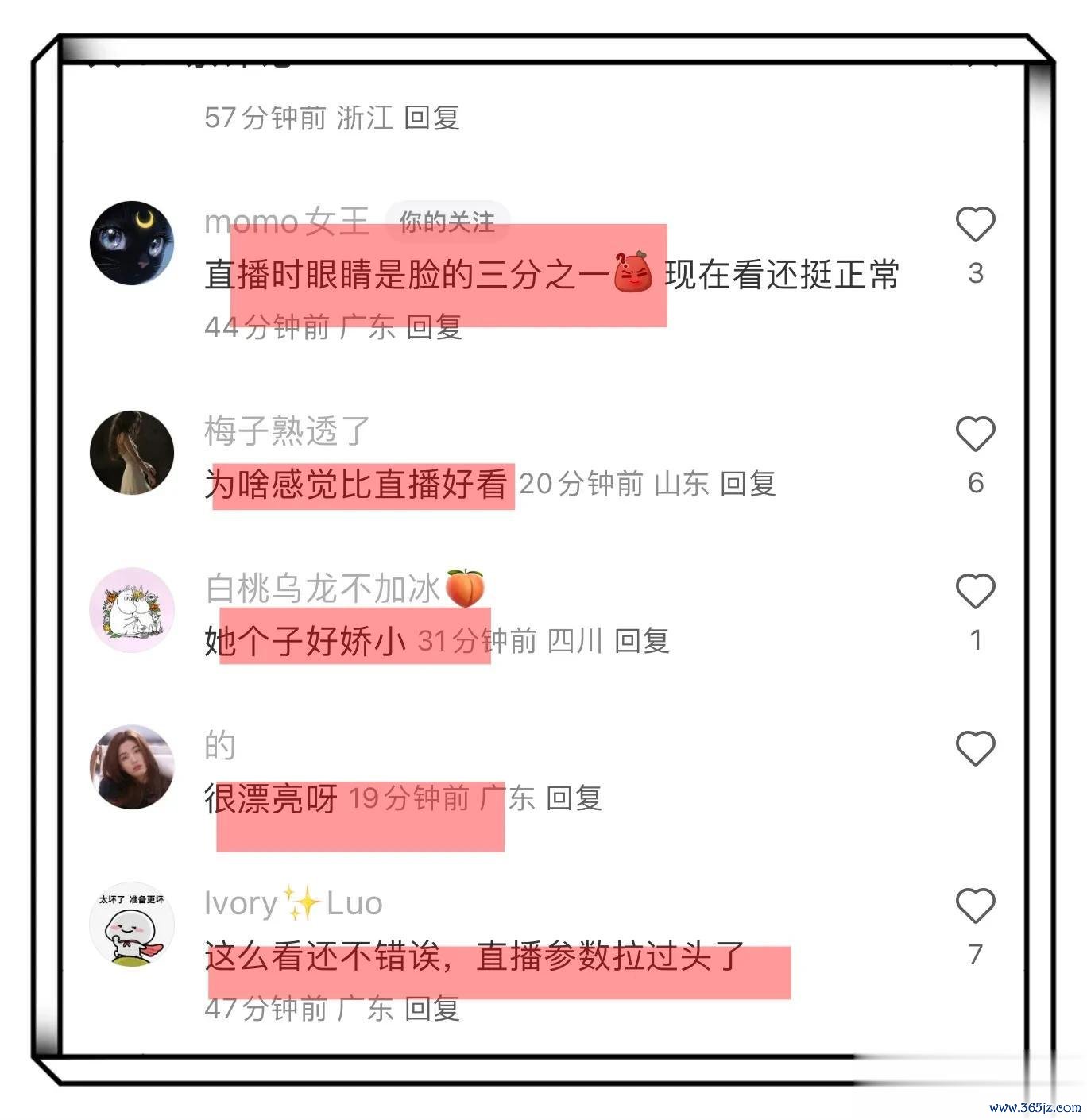
Task: Open momo女王 black cat avatar
Action: click(132, 242)
